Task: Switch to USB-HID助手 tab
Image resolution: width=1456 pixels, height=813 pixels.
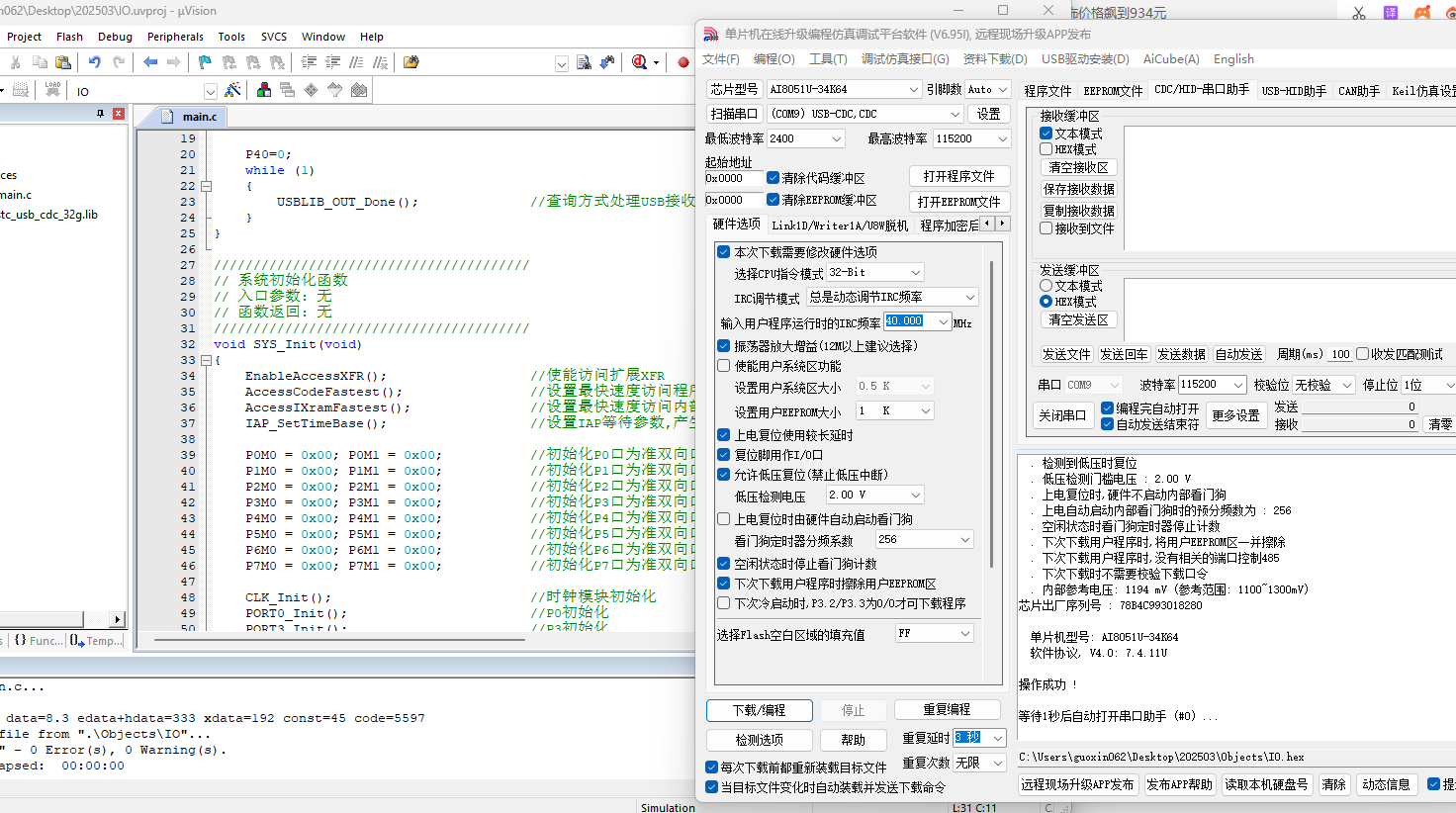Action: 1294,90
